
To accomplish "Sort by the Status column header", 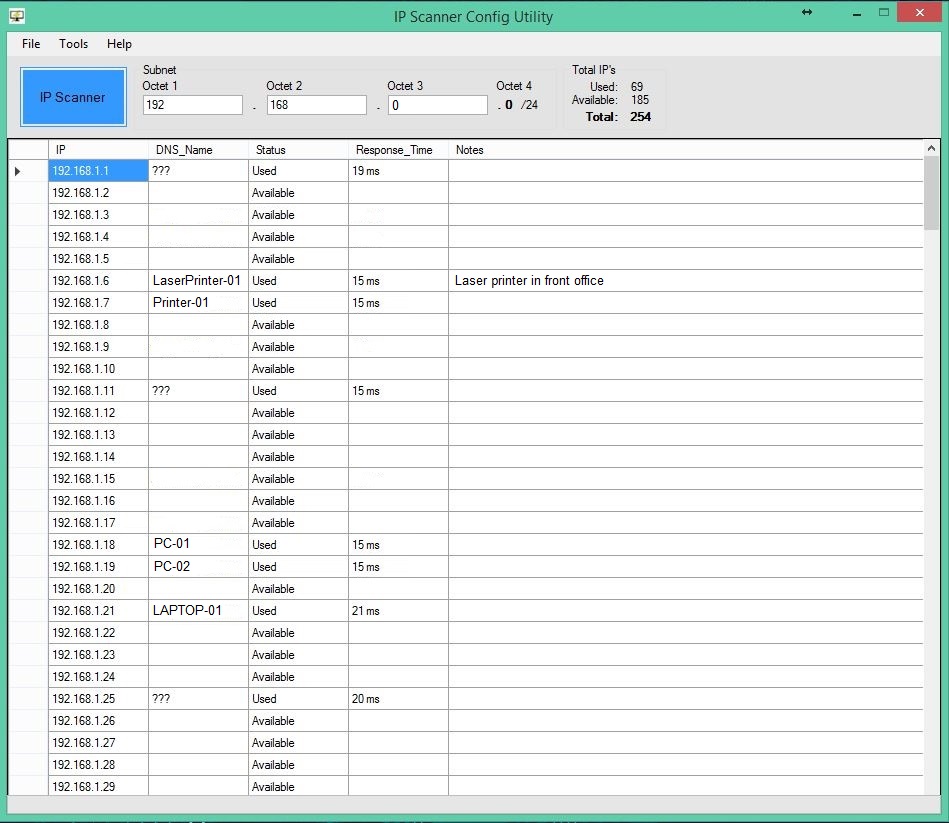I will coord(297,150).
